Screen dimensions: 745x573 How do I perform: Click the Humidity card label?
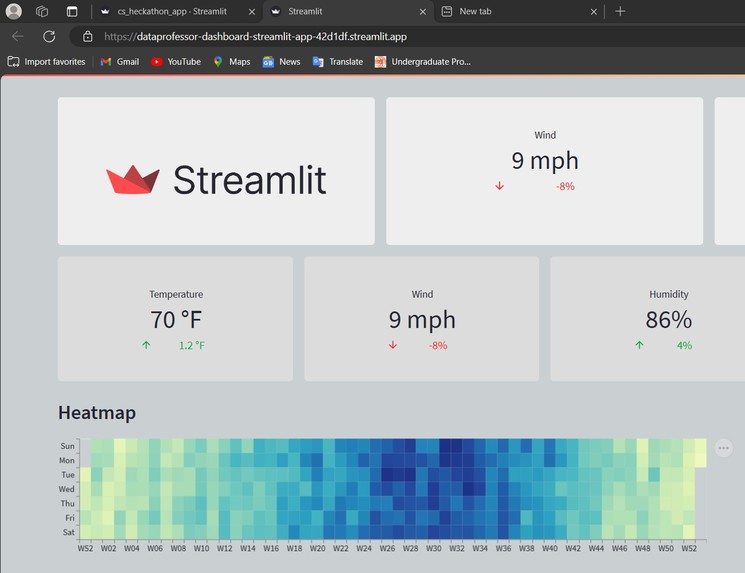click(x=669, y=295)
